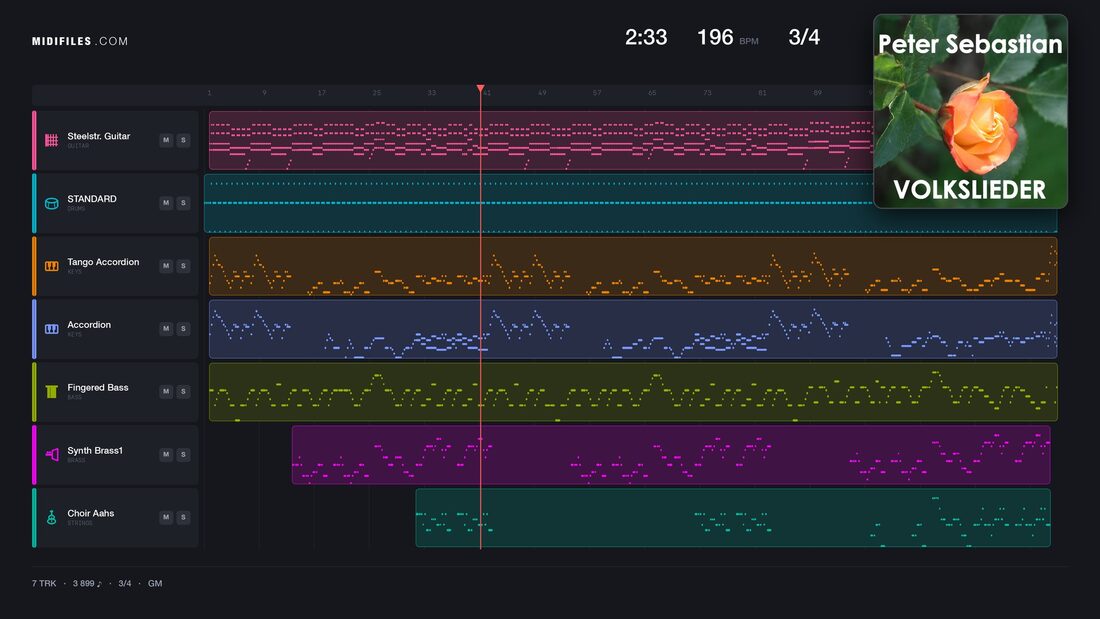Select the Fingered Bass track name
This screenshot has height=619, width=1100.
[98, 387]
